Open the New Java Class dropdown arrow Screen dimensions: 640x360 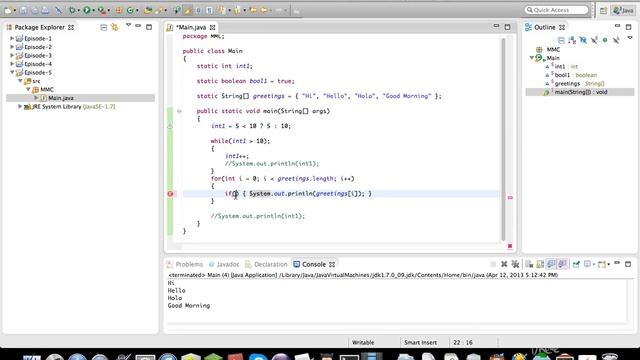137,10
